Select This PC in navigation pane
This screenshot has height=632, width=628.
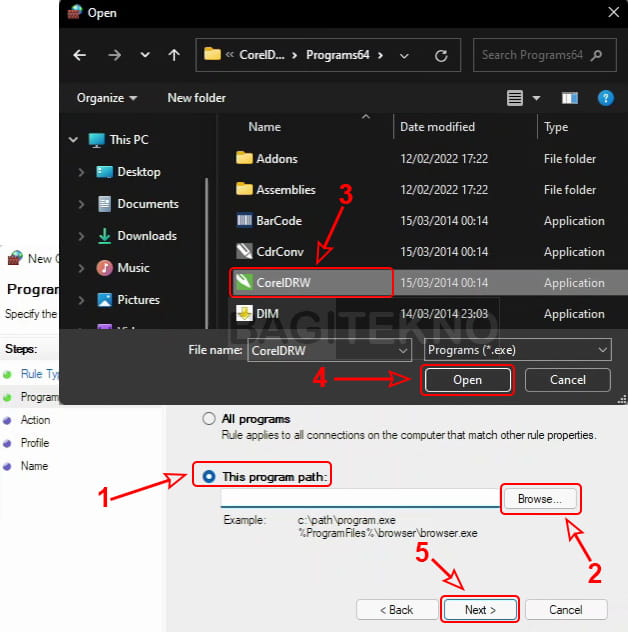click(119, 140)
